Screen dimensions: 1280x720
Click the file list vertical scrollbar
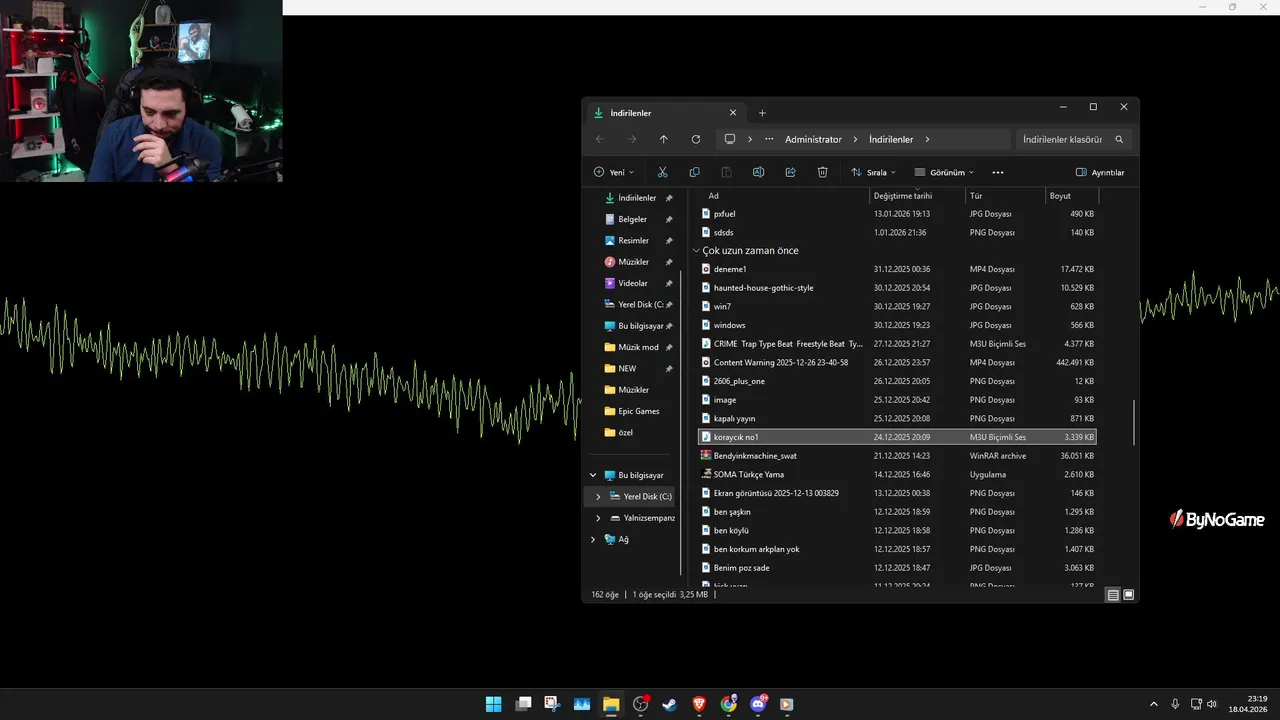pyautogui.click(x=1133, y=423)
